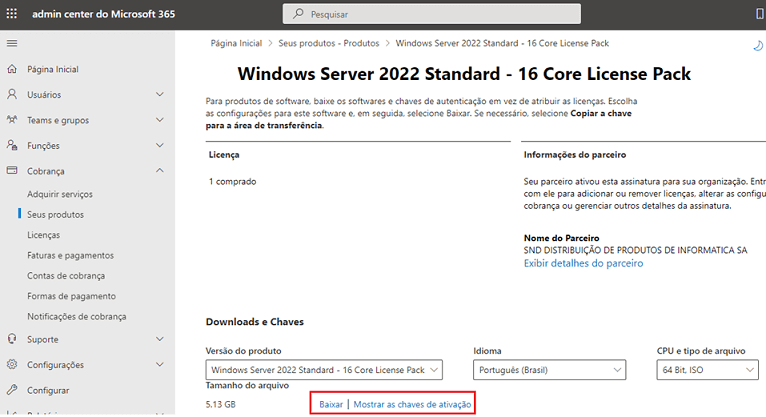Click the Baixar download link
766x417 pixels.
tap(331, 404)
